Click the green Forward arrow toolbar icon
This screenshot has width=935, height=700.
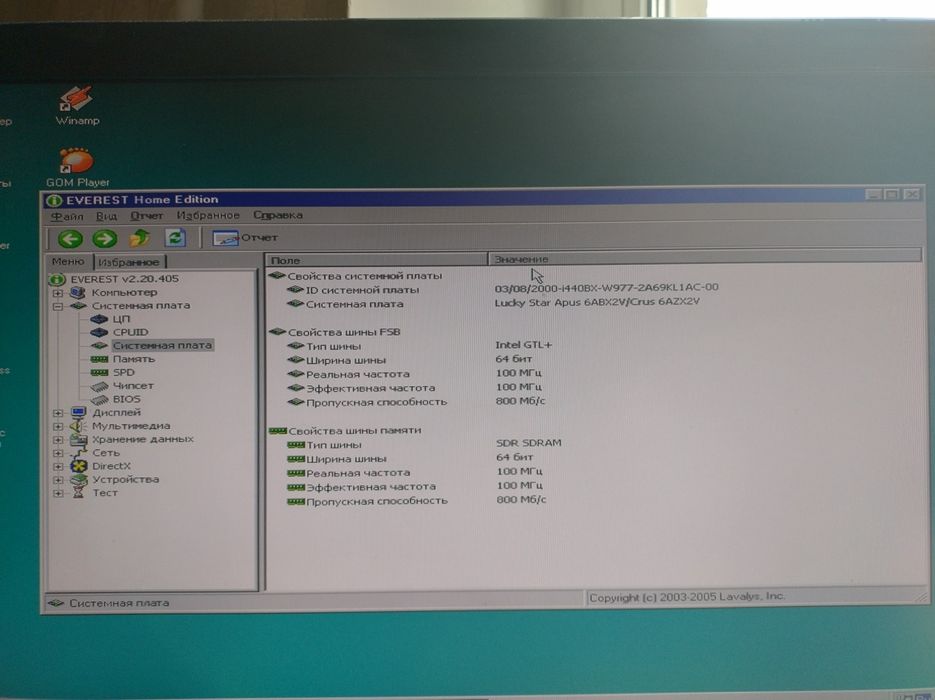pos(104,239)
